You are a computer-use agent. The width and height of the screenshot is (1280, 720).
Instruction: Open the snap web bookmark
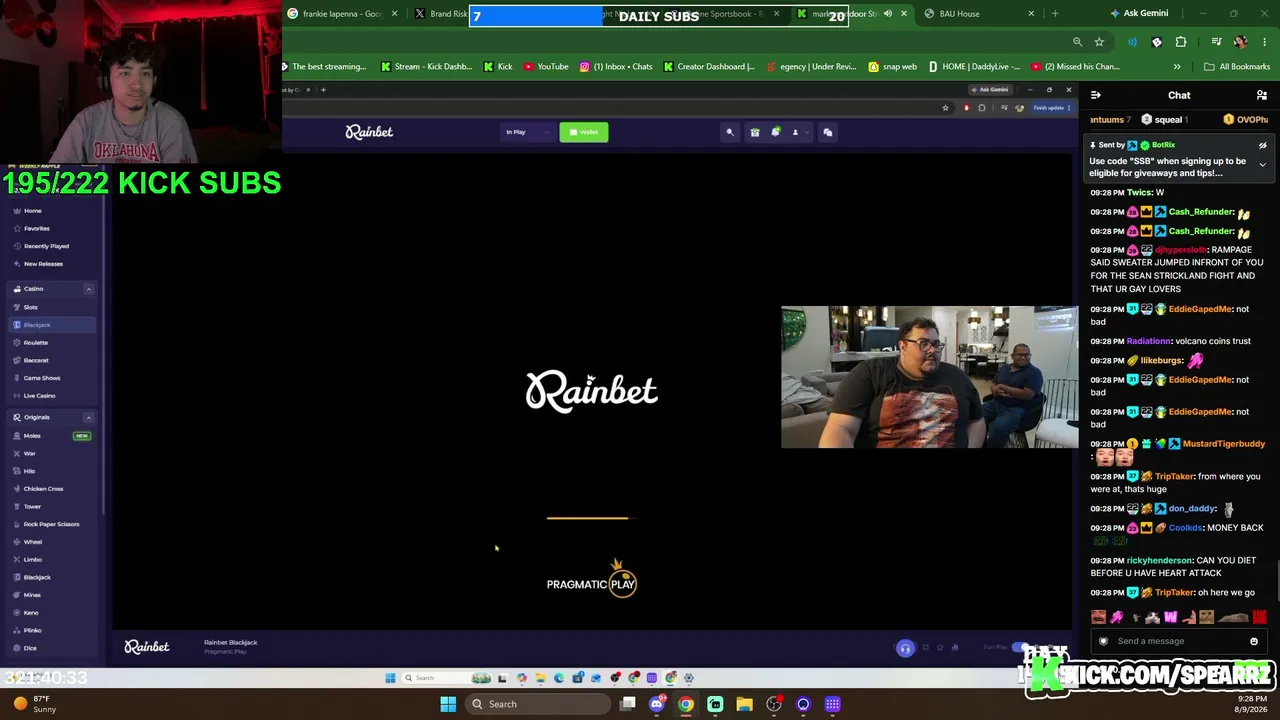click(x=892, y=67)
